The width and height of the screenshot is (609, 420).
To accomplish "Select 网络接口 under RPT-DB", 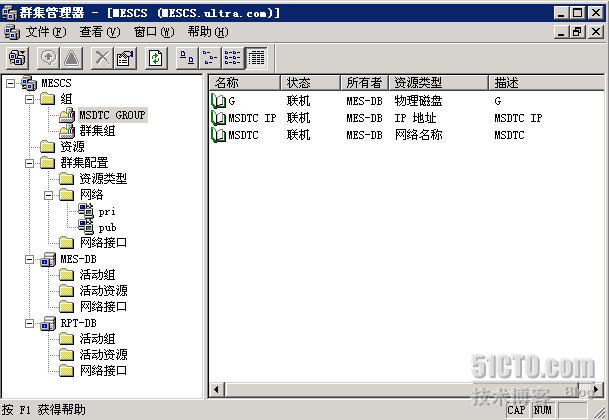I will (x=103, y=371).
